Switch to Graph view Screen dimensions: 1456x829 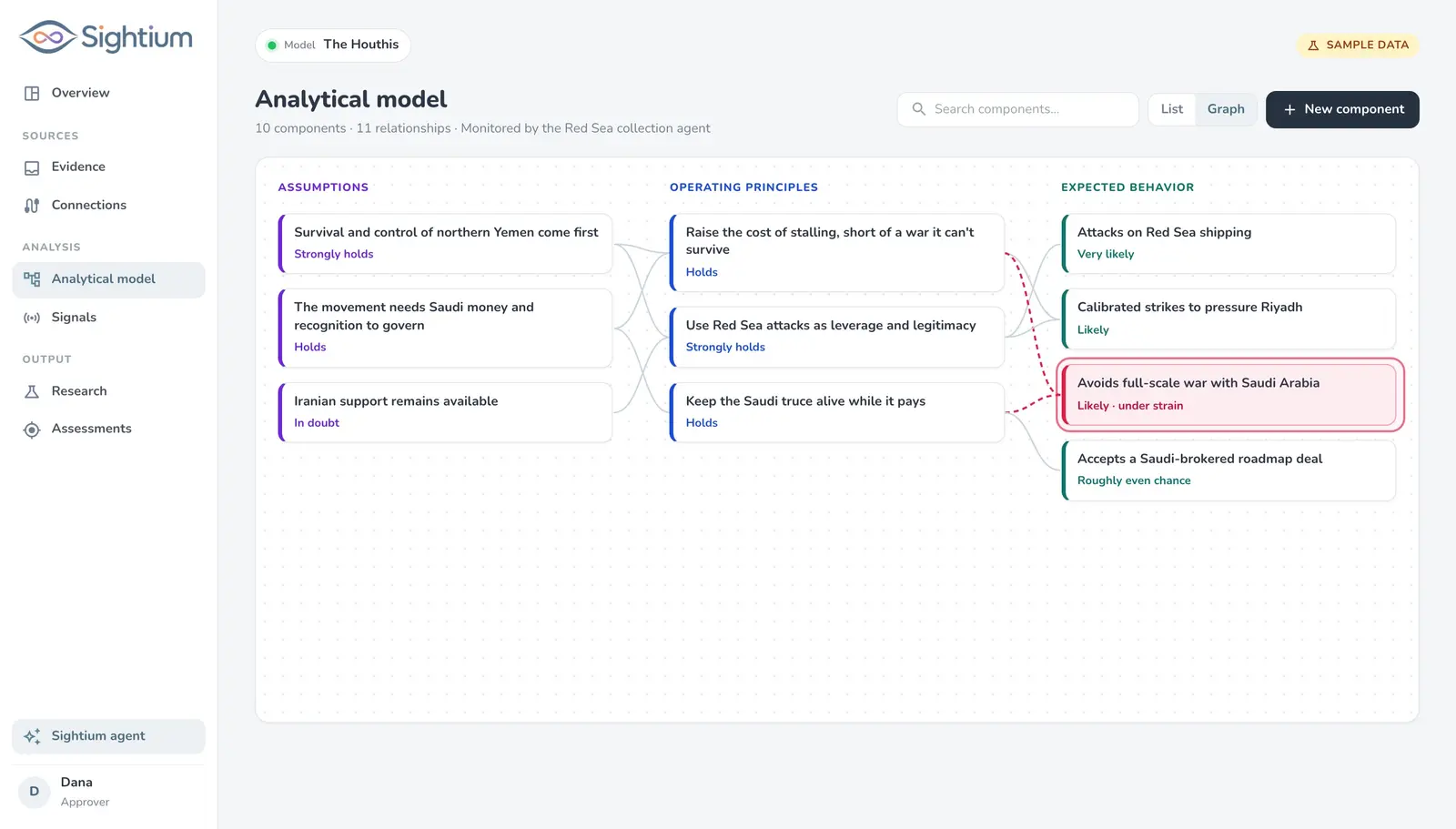1226,109
